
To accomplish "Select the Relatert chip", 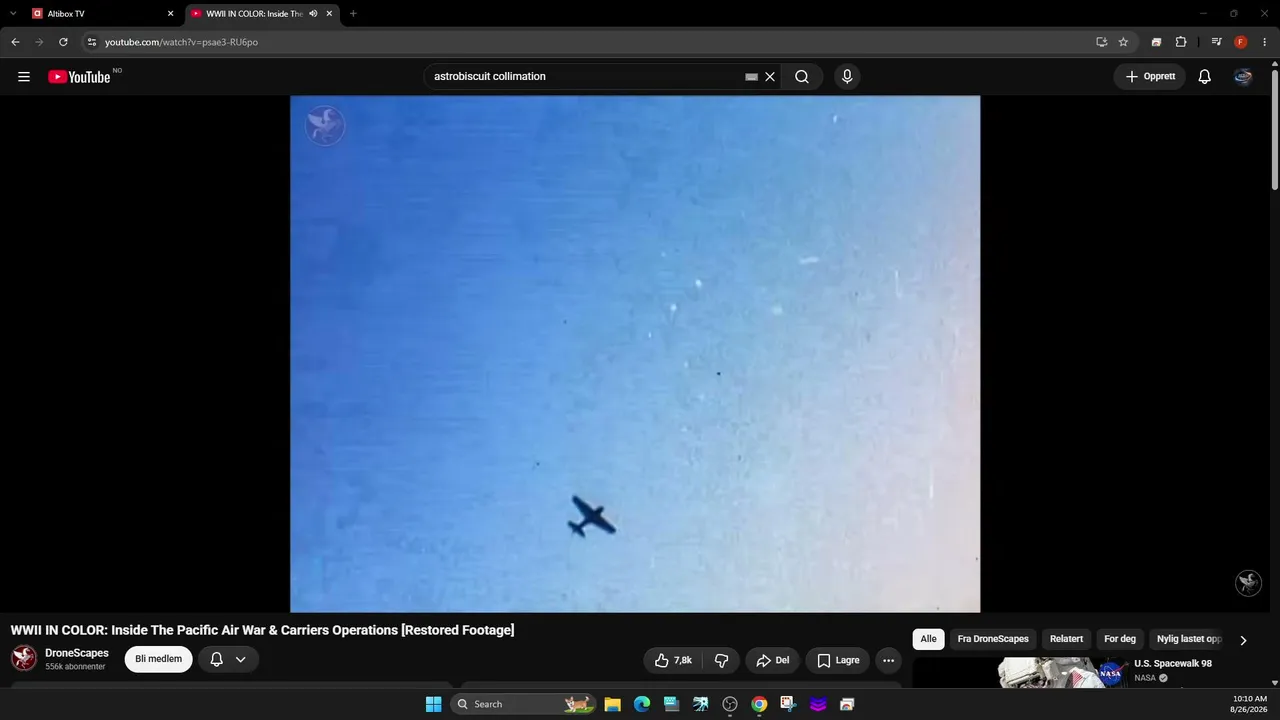I will [x=1066, y=639].
